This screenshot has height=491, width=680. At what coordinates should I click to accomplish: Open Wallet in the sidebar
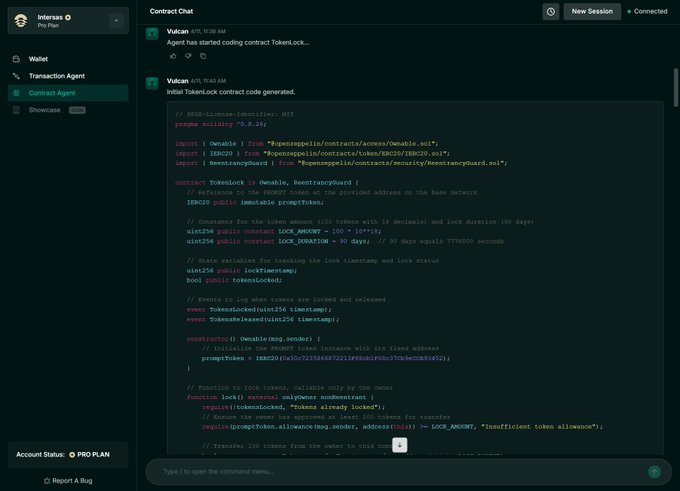pyautogui.click(x=38, y=59)
